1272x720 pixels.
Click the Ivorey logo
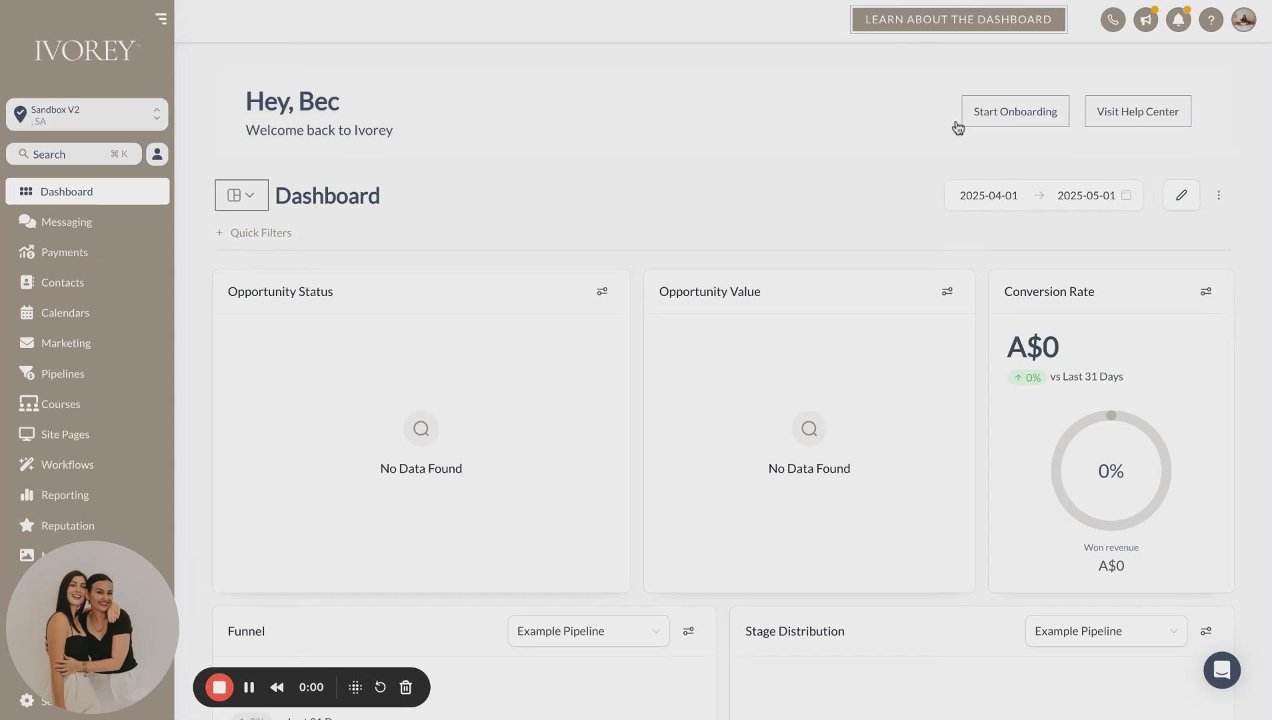(x=87, y=51)
